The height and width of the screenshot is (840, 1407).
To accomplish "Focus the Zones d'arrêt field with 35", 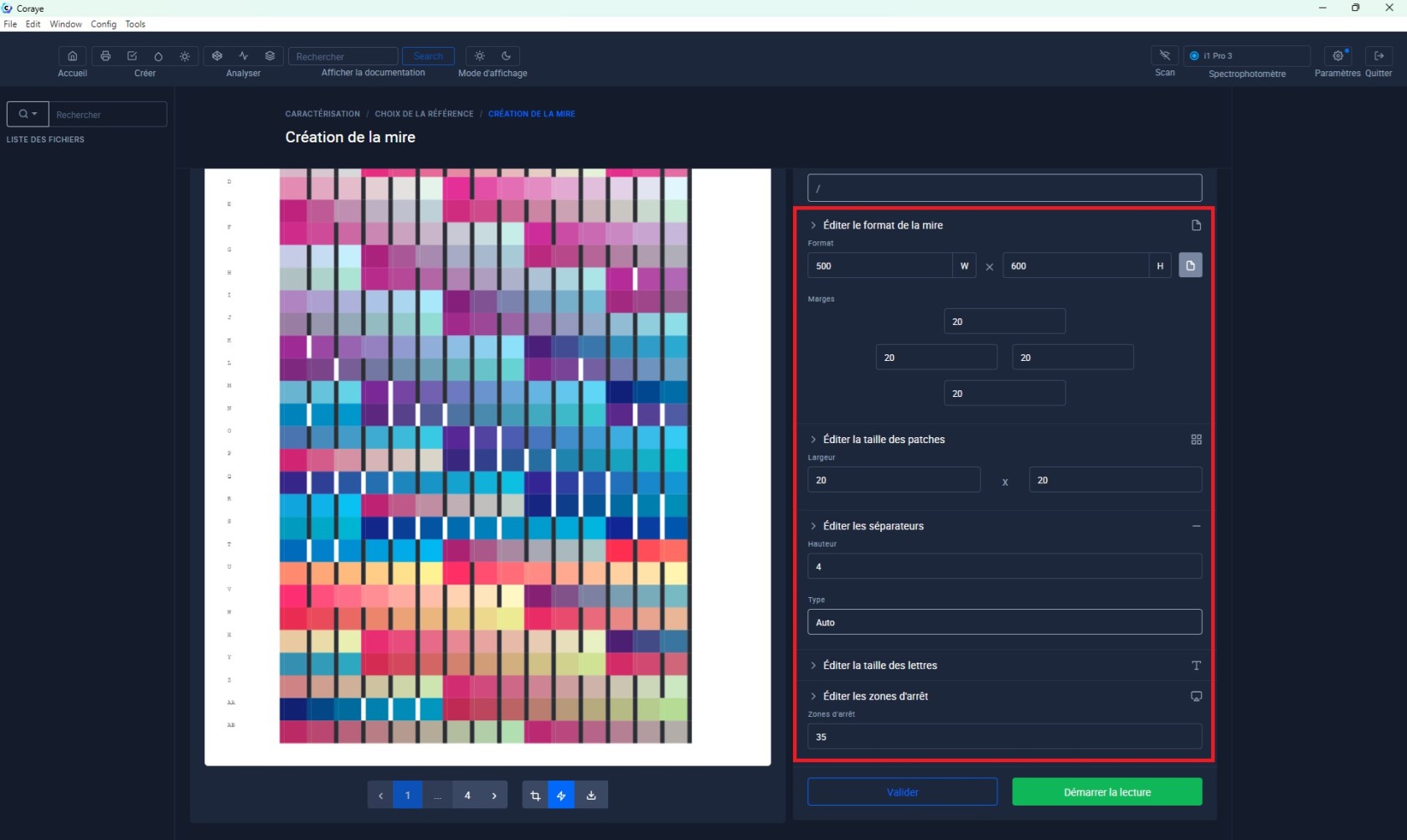I will tap(1004, 737).
